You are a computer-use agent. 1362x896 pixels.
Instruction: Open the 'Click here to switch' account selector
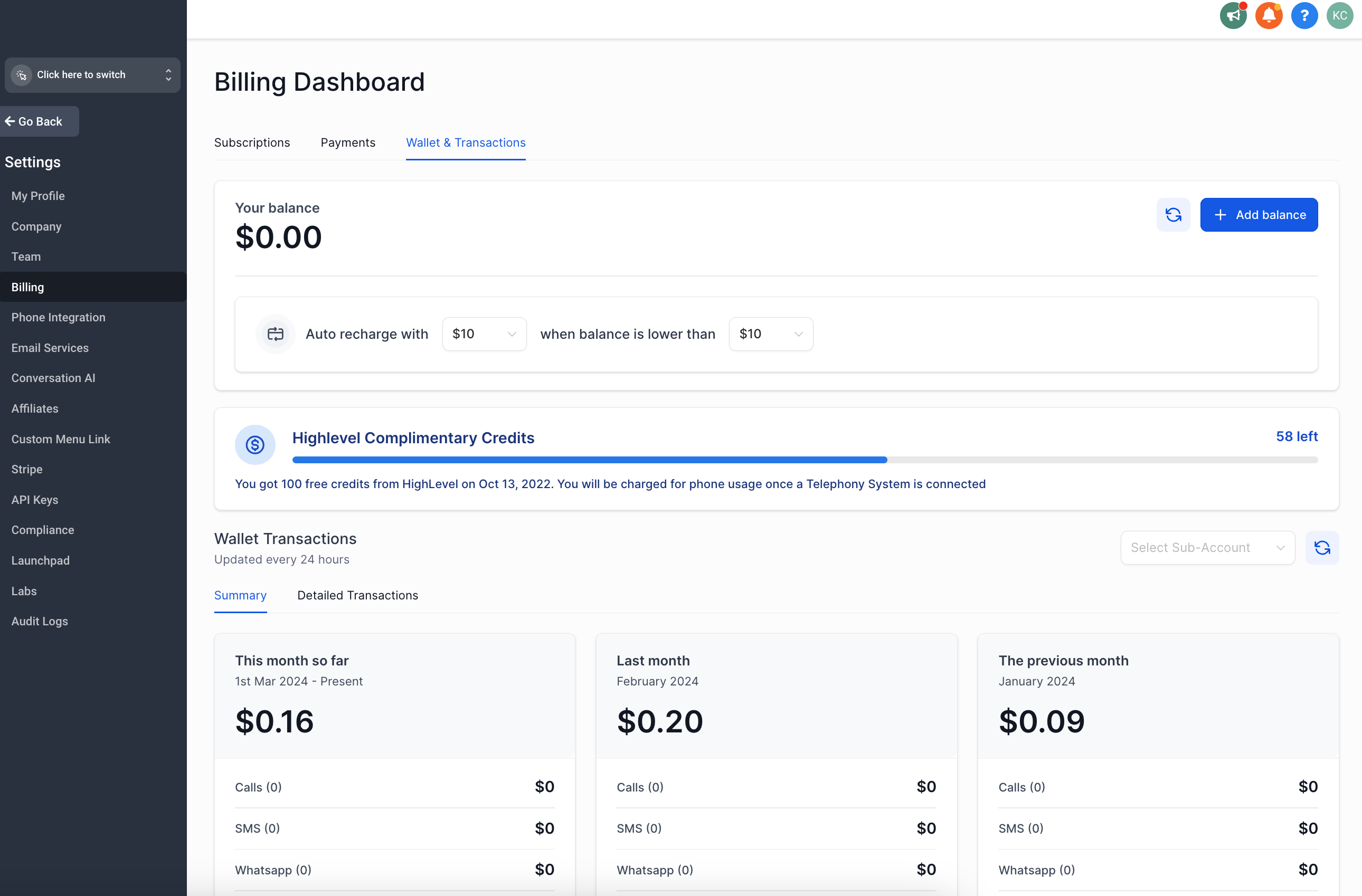click(x=92, y=75)
